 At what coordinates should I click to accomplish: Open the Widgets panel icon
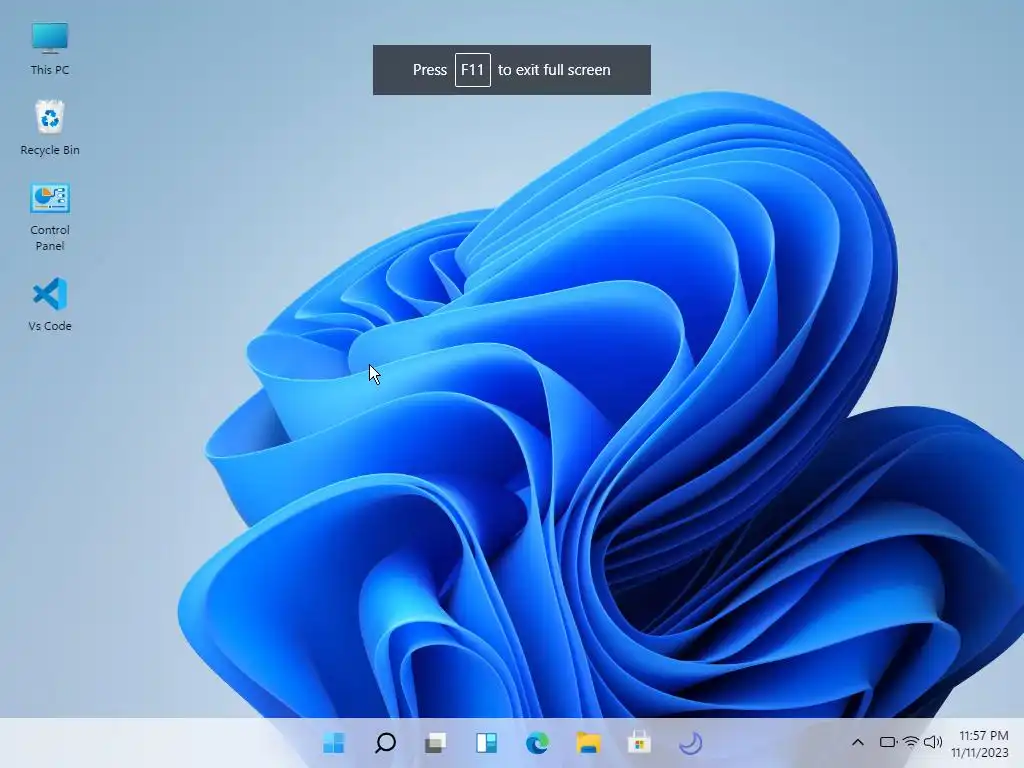pyautogui.click(x=487, y=743)
